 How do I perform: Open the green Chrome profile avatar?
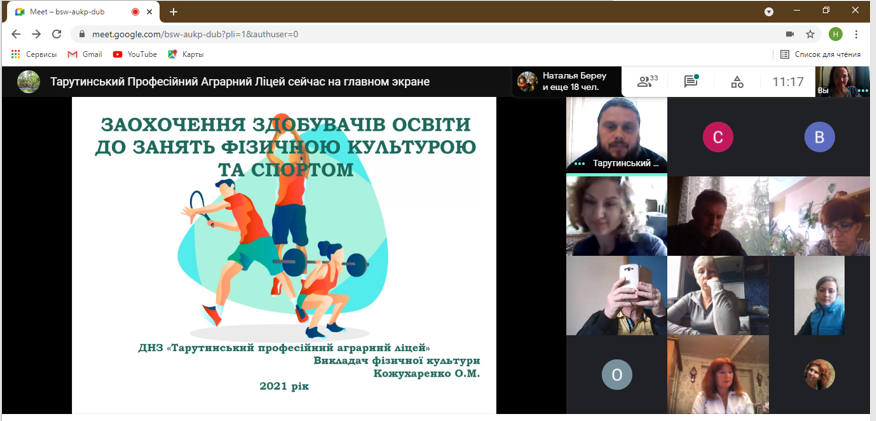click(x=835, y=34)
